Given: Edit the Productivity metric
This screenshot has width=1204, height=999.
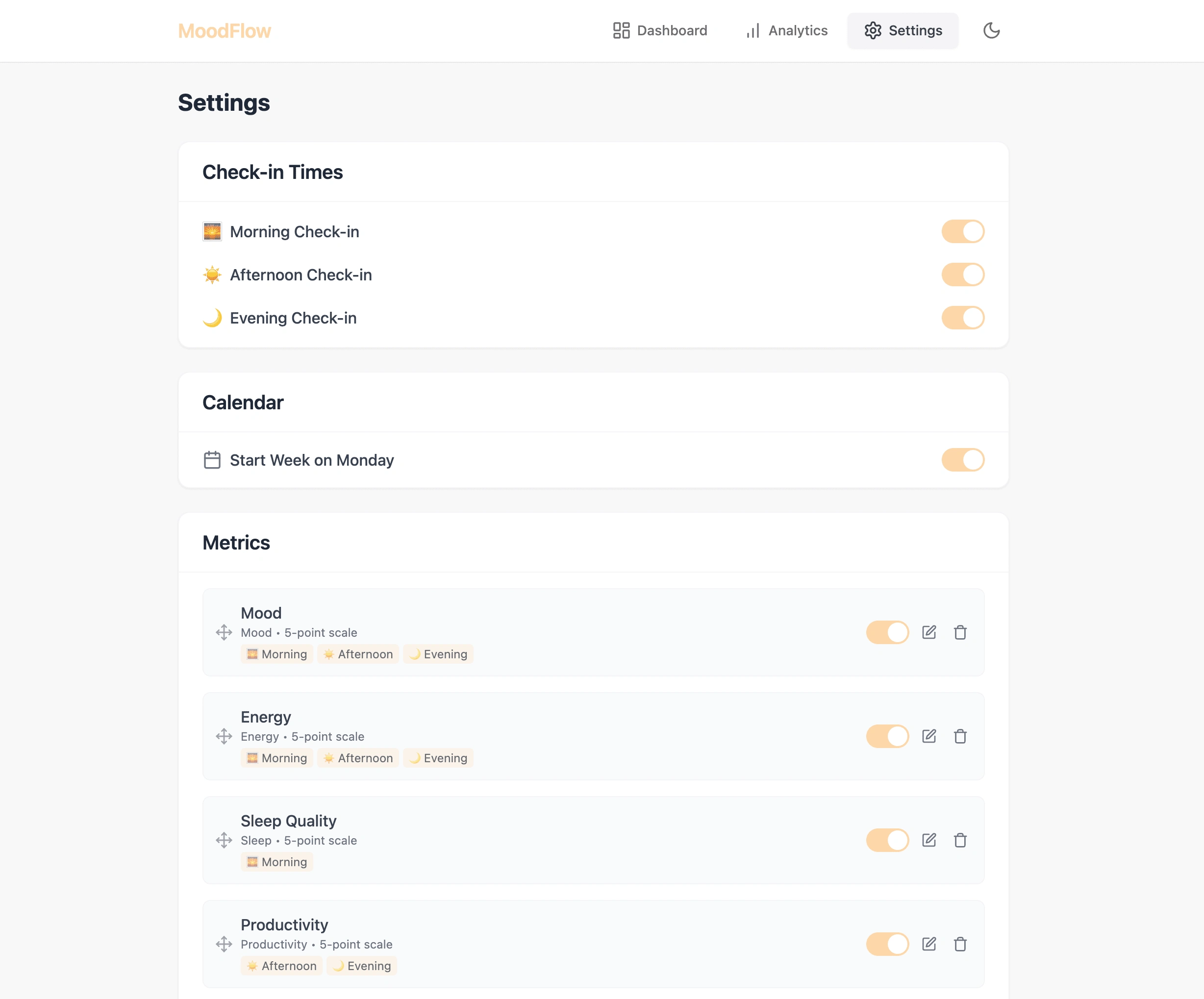Looking at the screenshot, I should tap(929, 944).
